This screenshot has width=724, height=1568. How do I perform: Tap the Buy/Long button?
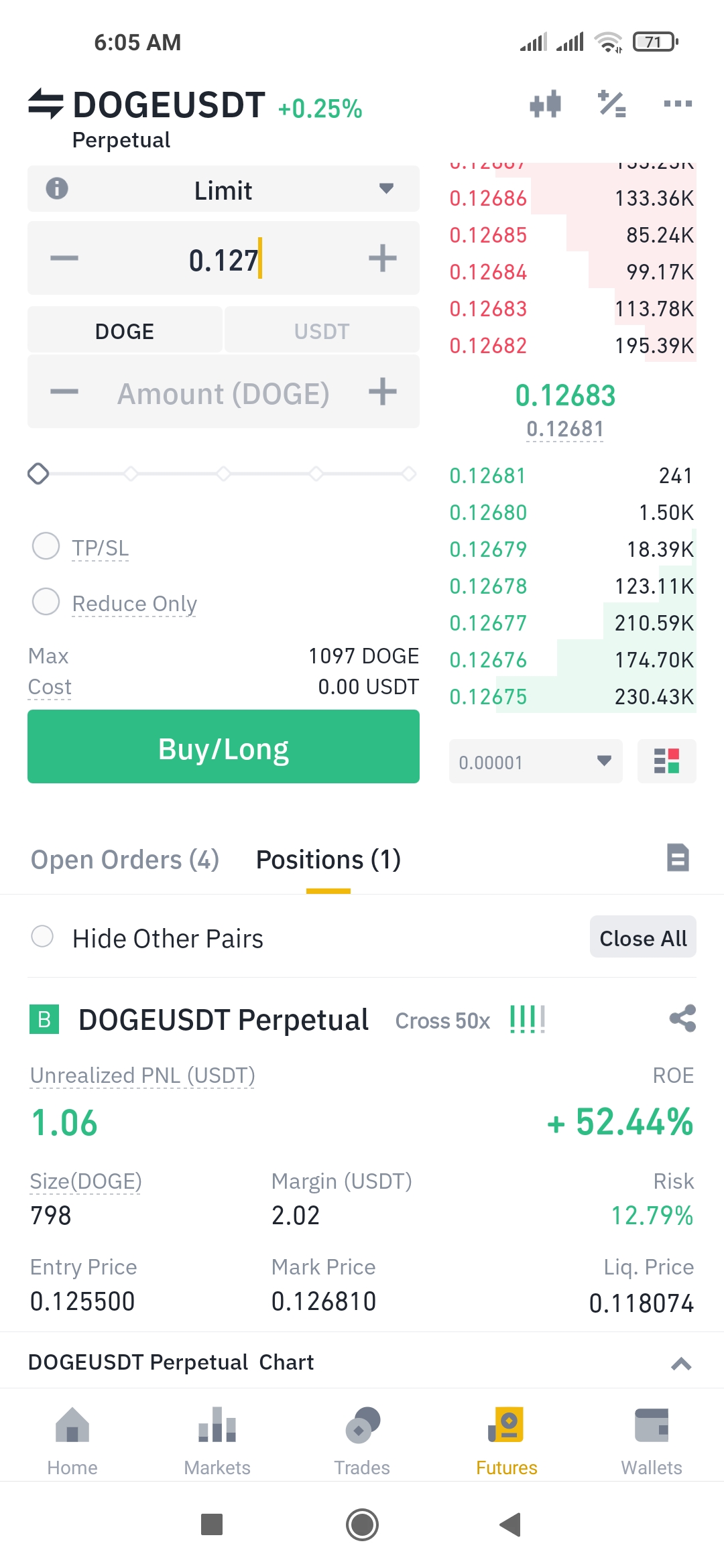point(223,746)
